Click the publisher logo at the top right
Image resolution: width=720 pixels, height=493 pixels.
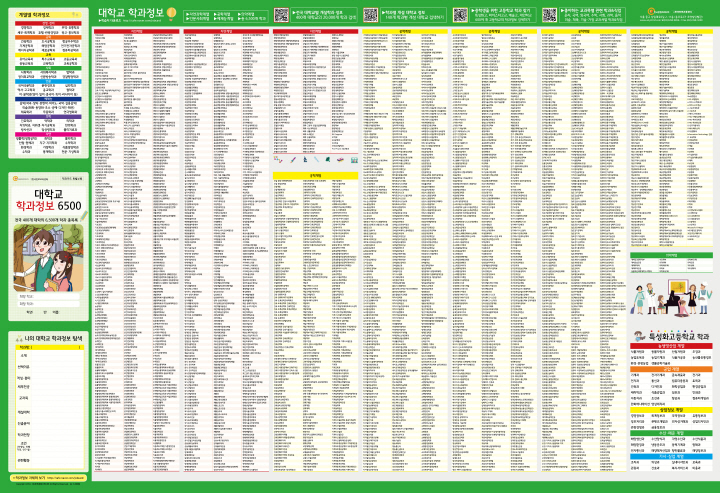pos(651,11)
